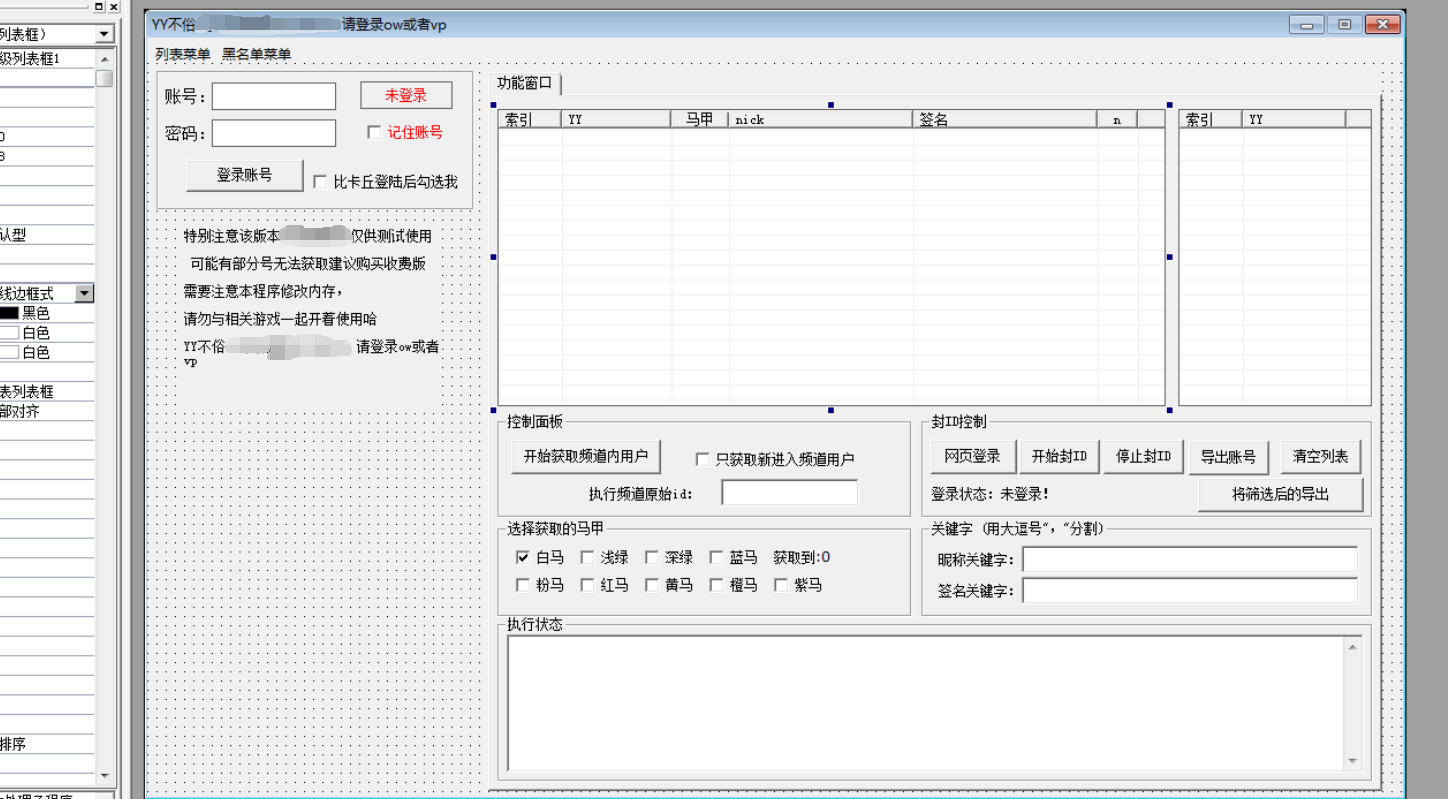The image size is (1448, 799).
Task: Click the 停止封ID button
Action: pos(1144,457)
